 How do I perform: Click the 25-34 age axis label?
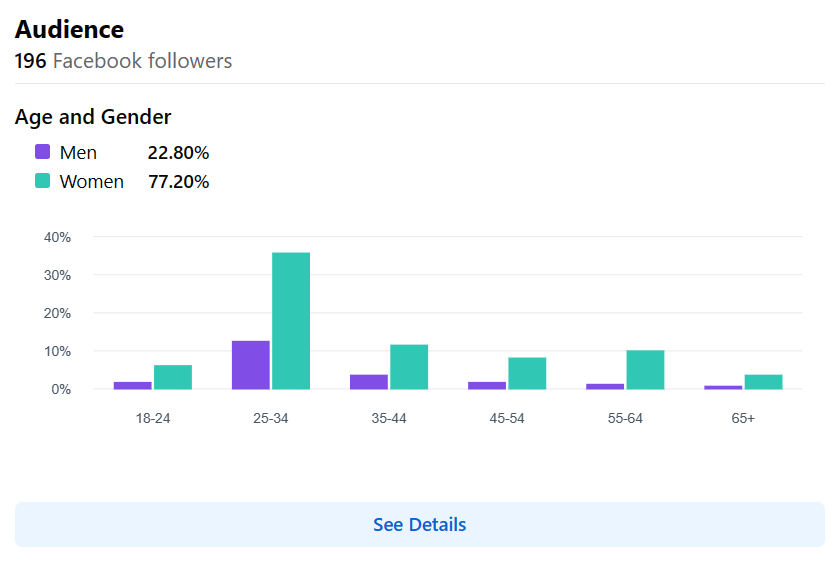pyautogui.click(x=271, y=418)
